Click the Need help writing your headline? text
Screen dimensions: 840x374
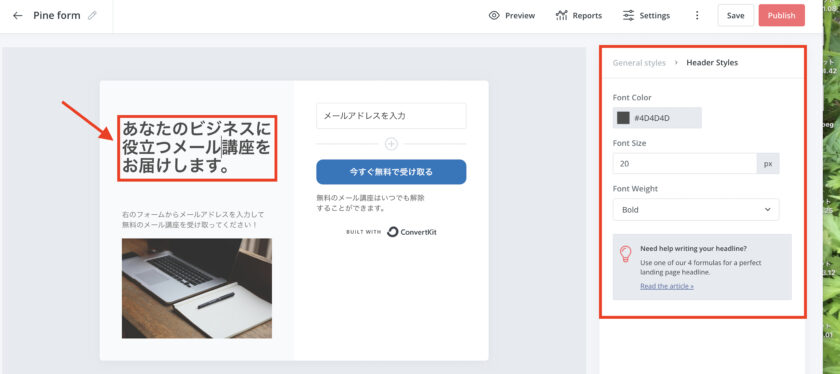click(x=693, y=249)
